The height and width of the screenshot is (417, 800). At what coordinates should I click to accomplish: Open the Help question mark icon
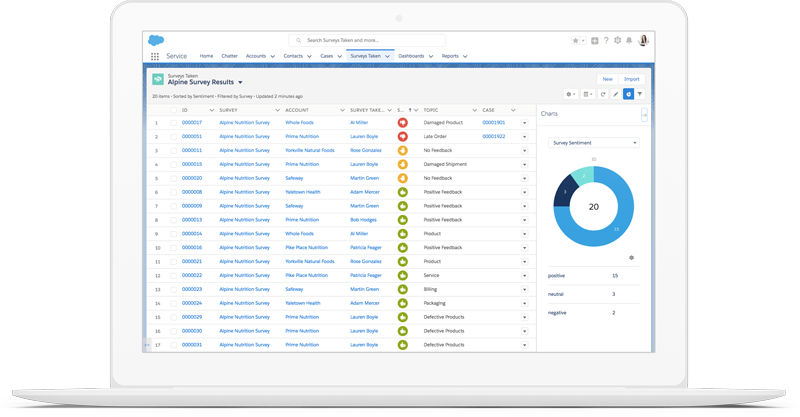coord(606,40)
